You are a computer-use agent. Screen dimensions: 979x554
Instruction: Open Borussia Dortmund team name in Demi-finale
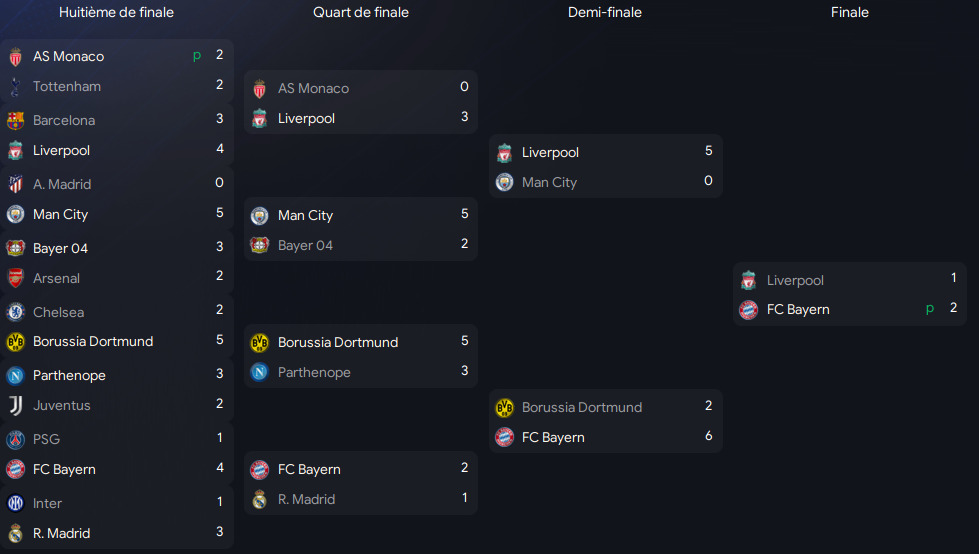582,408
